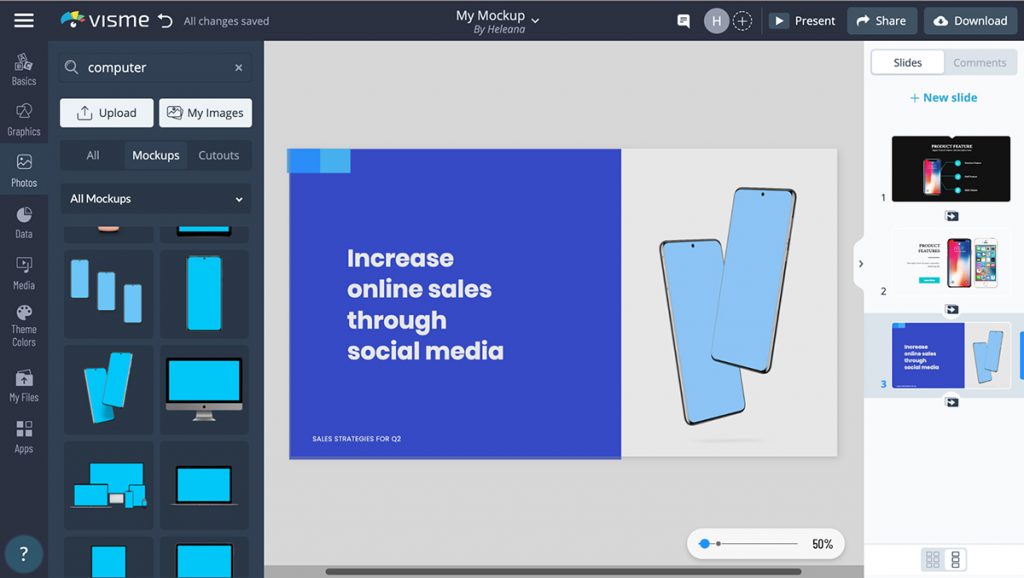Open My Files in the sidebar
The height and width of the screenshot is (578, 1024).
click(23, 385)
